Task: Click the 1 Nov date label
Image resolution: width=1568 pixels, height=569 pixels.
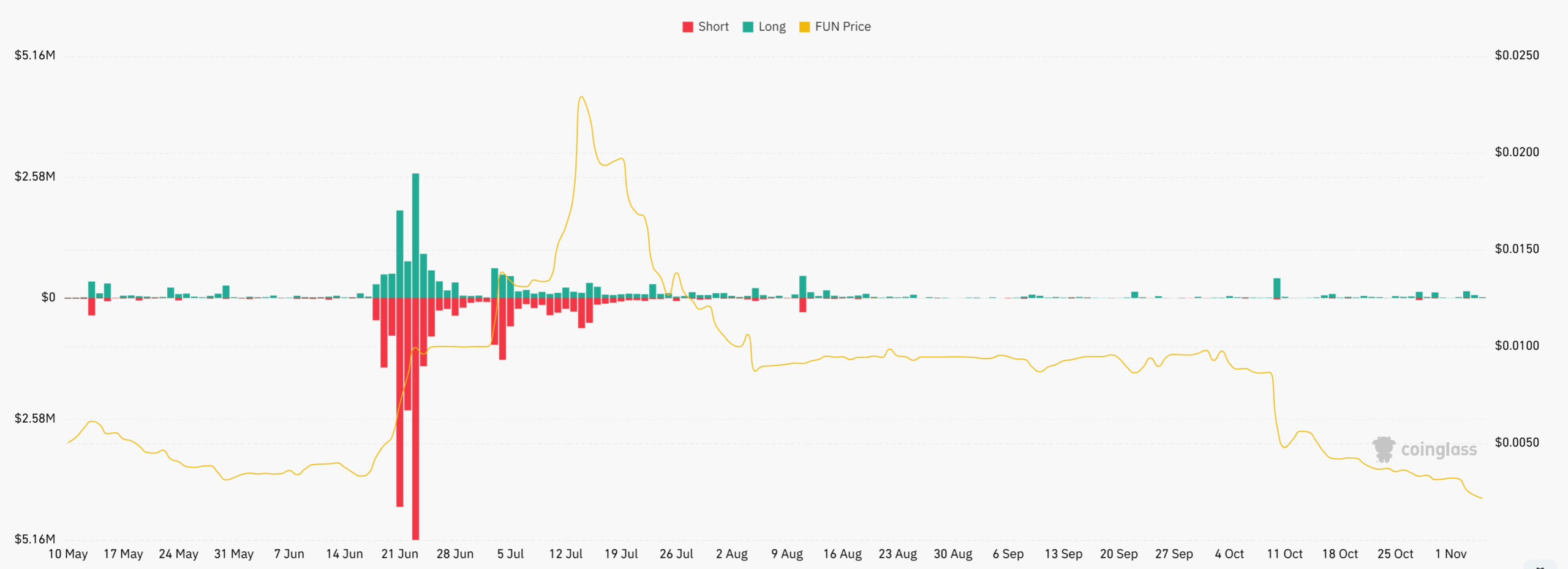Action: [1452, 553]
